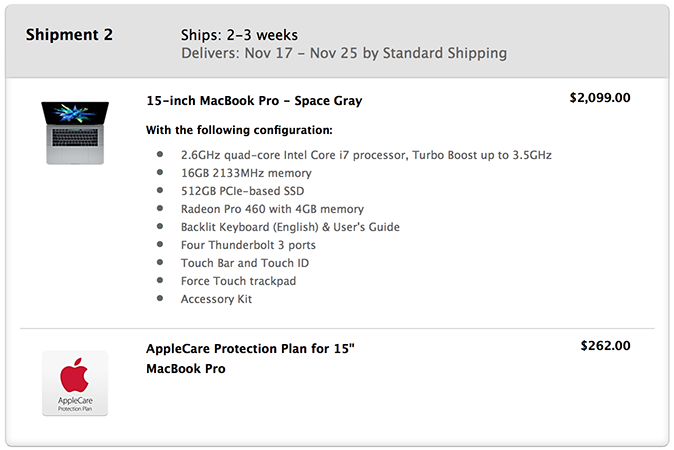
Task: Click the Accessory Kit item
Action: (216, 299)
